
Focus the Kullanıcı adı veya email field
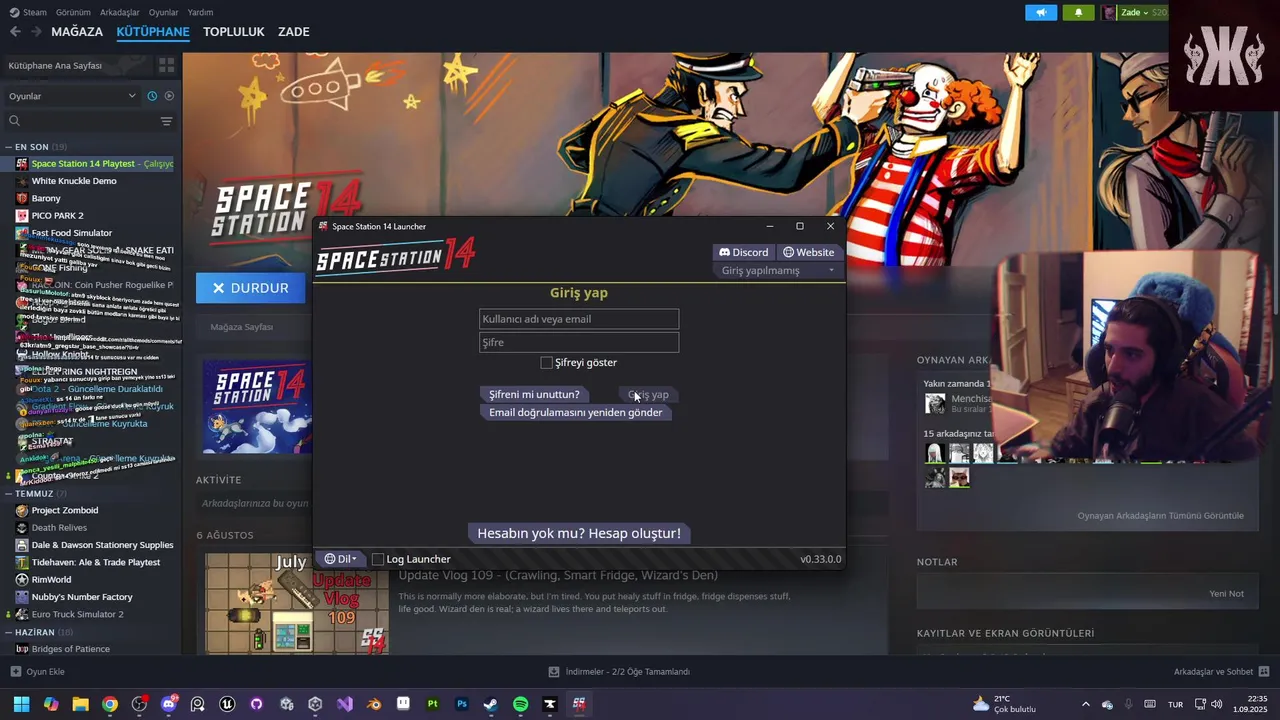coord(579,319)
